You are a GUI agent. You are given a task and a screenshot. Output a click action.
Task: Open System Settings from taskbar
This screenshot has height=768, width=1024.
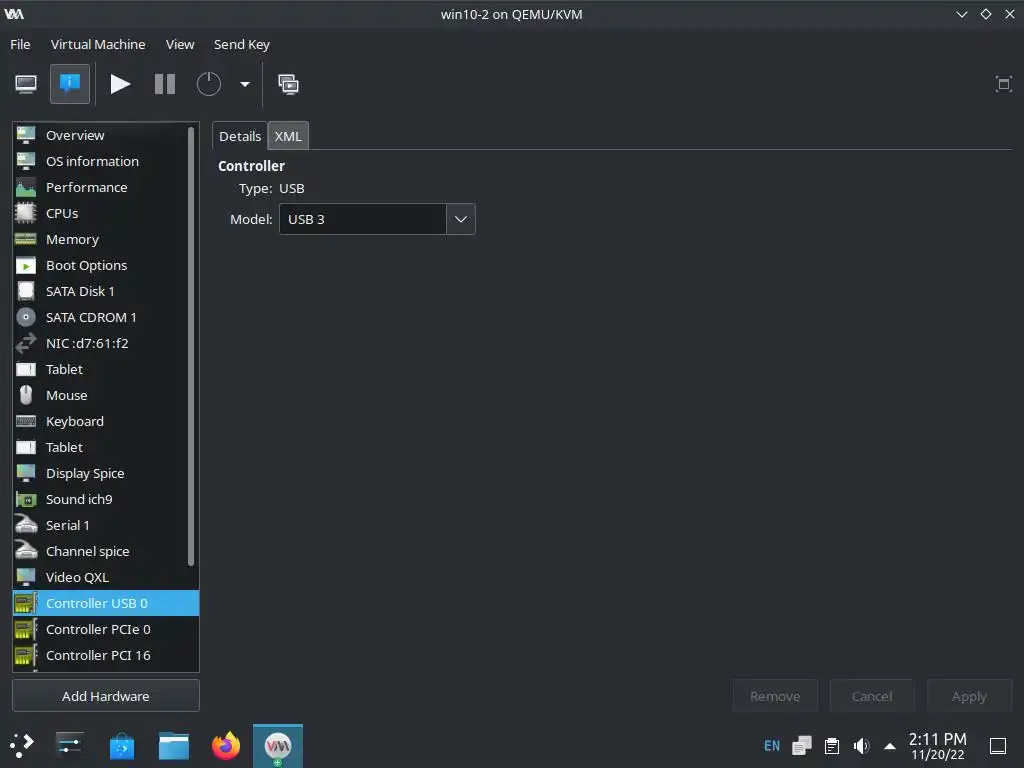pyautogui.click(x=69, y=746)
